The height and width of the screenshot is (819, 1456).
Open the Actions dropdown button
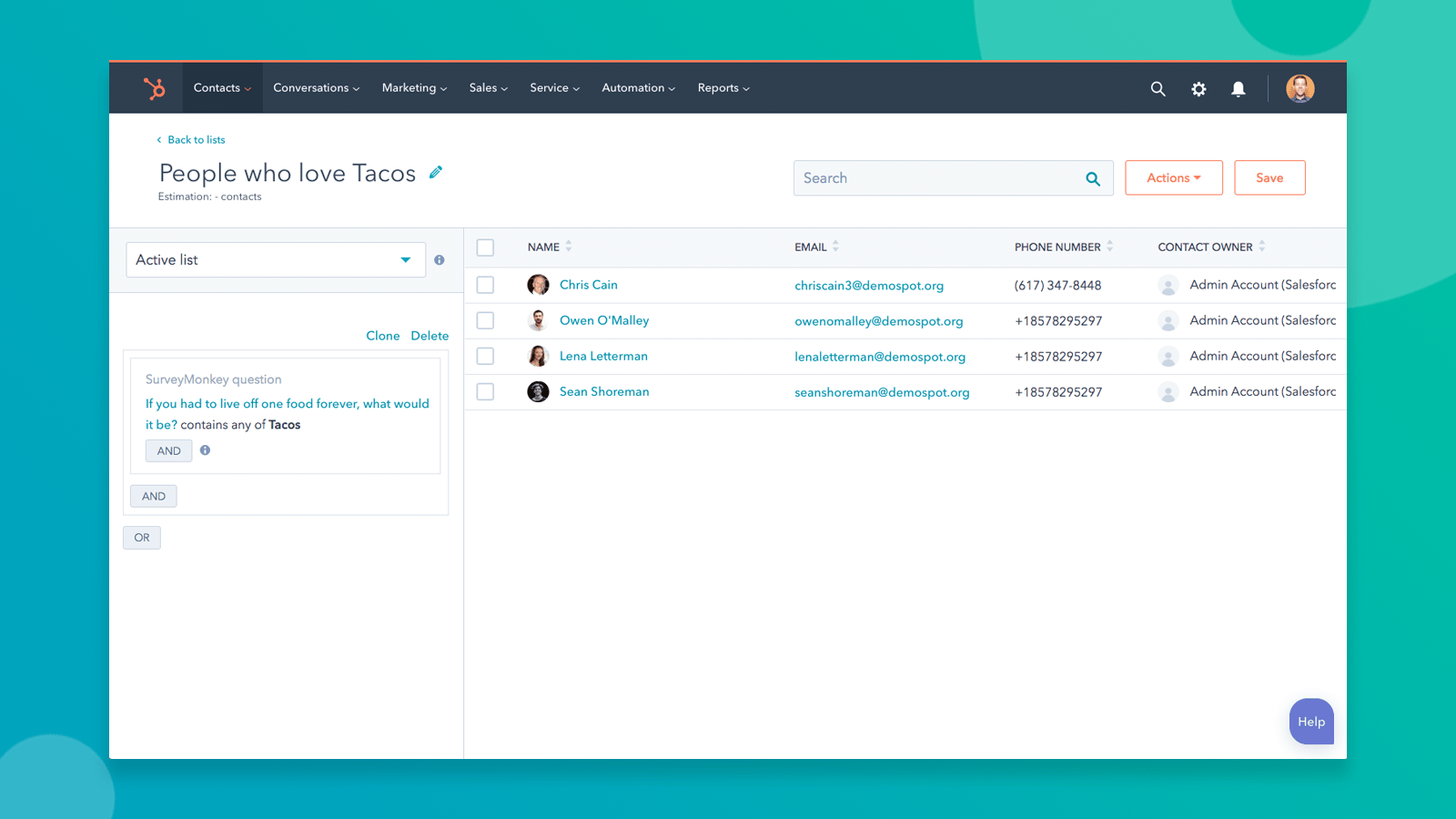click(1173, 178)
